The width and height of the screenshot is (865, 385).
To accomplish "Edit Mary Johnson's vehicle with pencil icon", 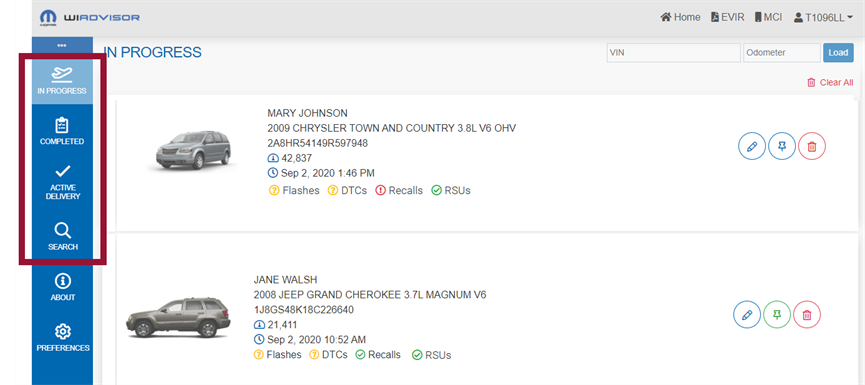I will pos(752,146).
